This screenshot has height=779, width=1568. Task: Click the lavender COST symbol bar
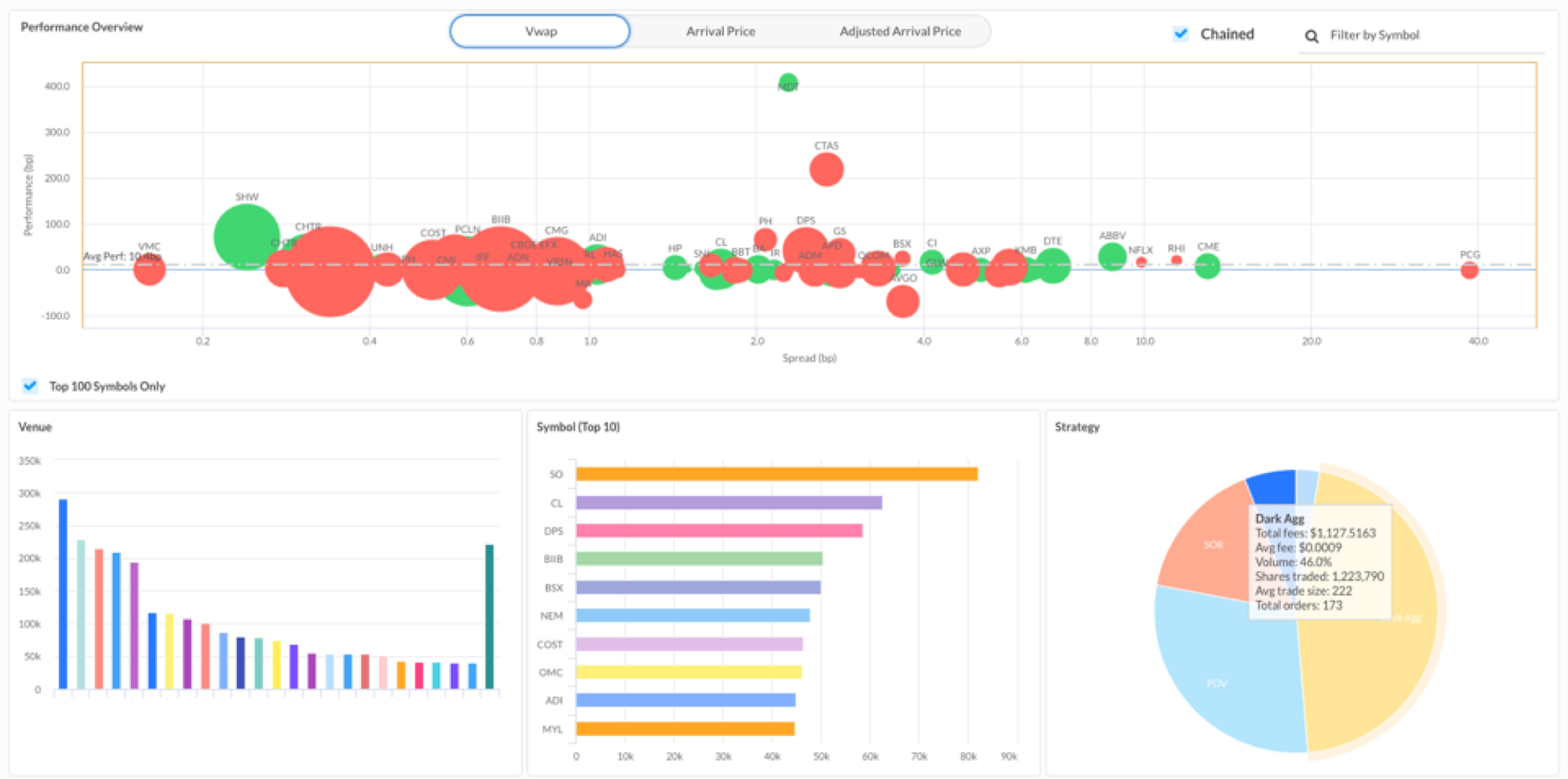tap(689, 644)
